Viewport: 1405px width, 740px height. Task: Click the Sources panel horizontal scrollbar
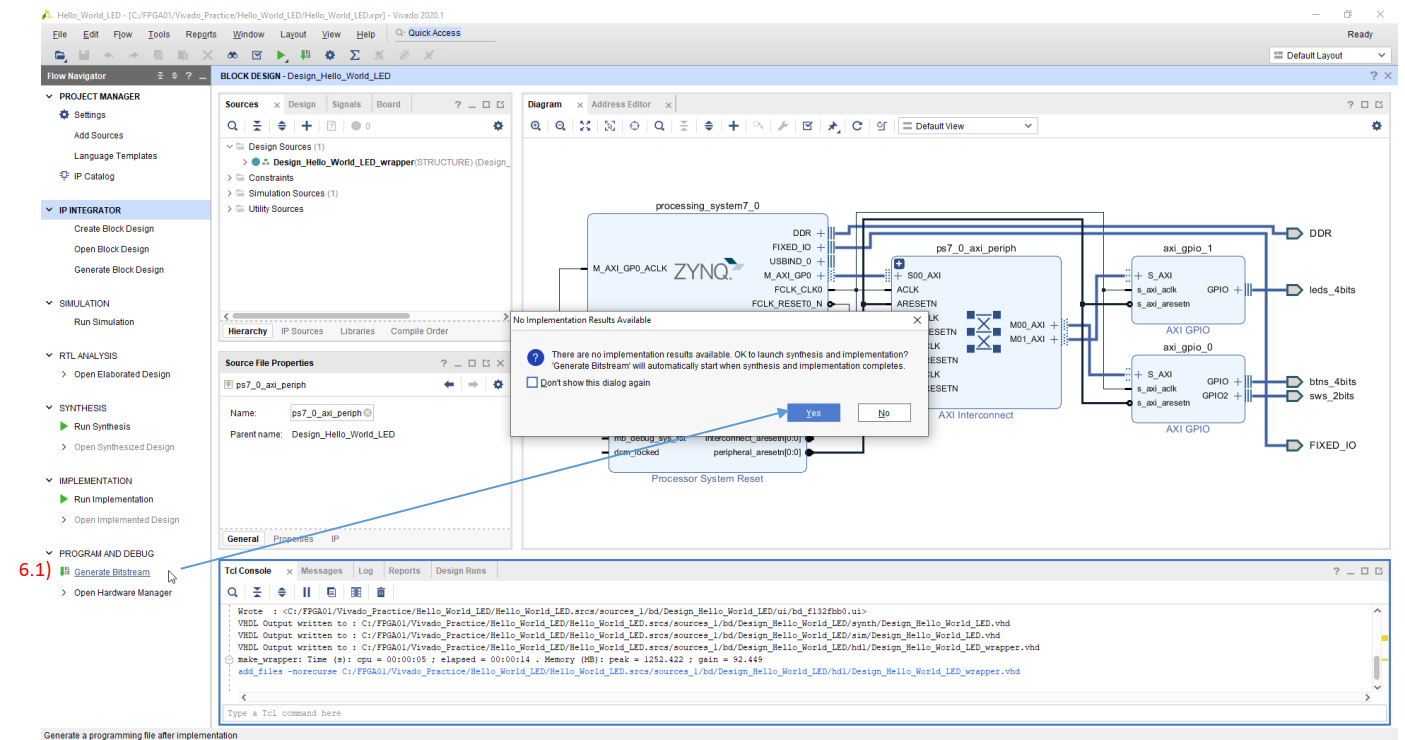coord(322,316)
